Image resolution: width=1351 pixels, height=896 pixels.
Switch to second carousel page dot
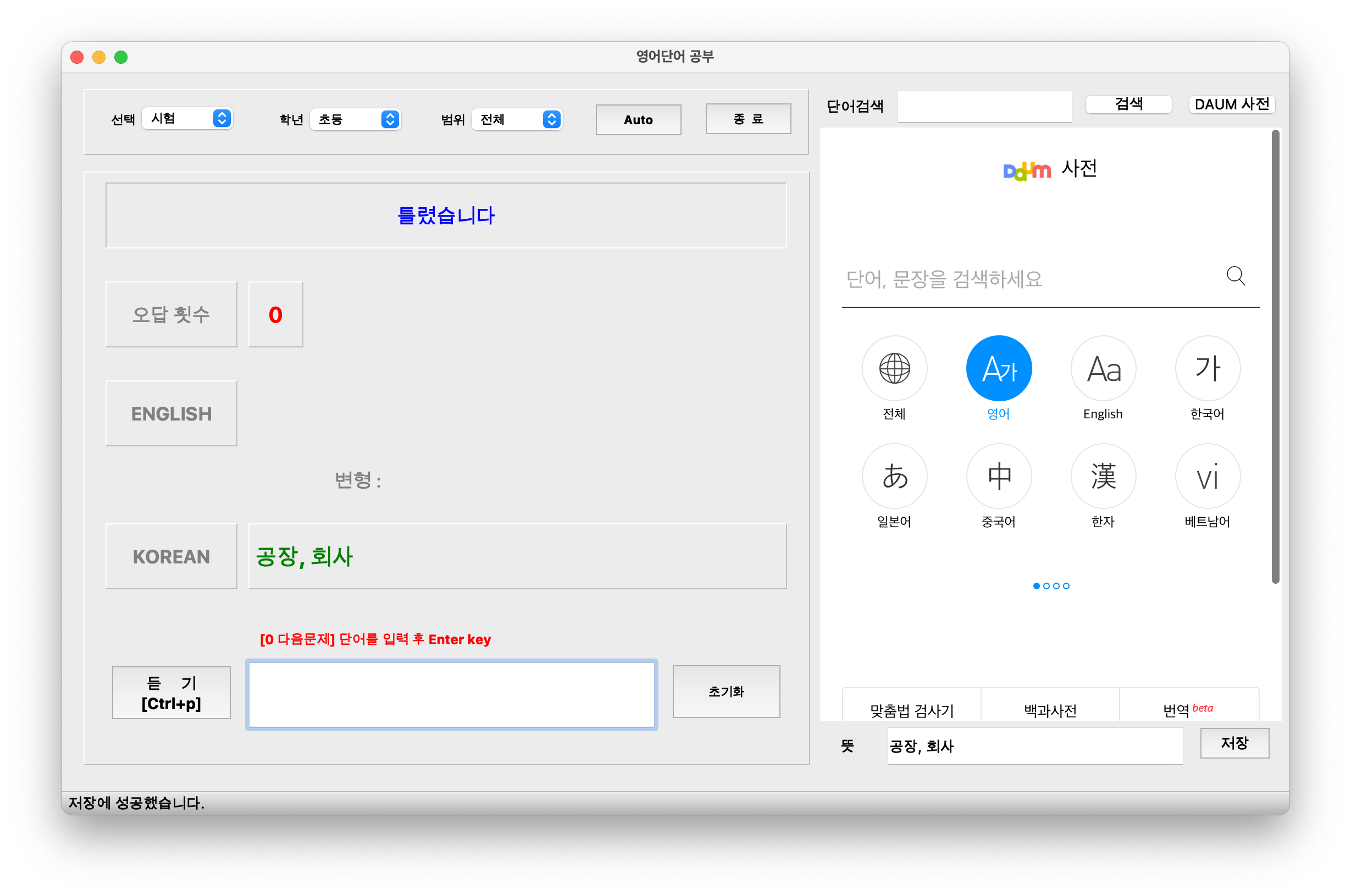click(x=1046, y=586)
